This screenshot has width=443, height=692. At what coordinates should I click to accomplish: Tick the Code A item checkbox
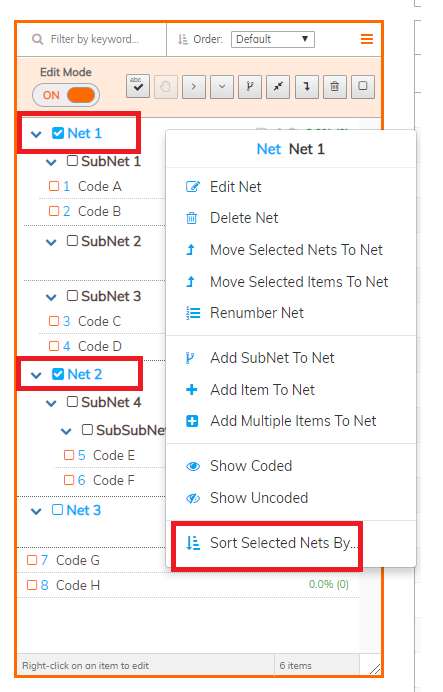tap(54, 186)
